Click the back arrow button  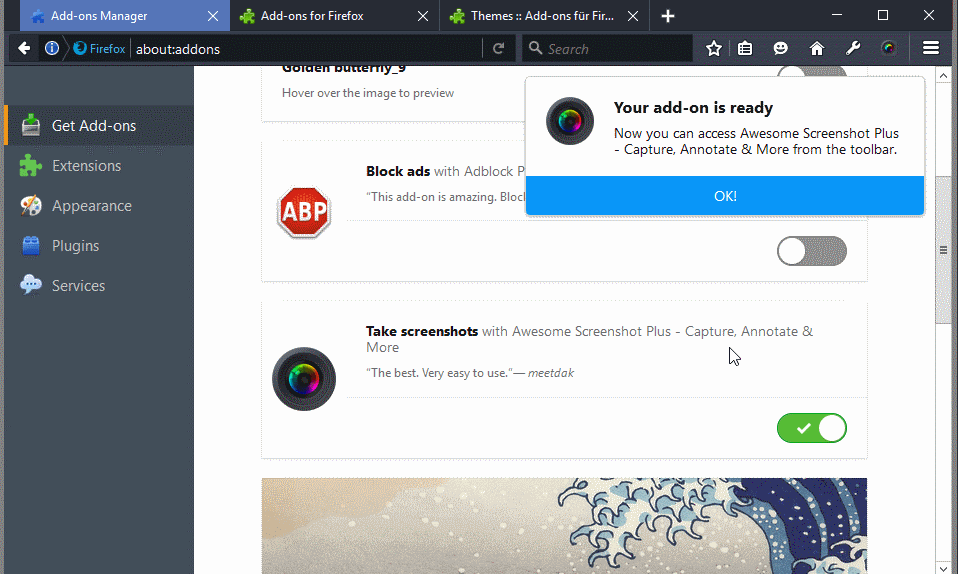click(24, 48)
